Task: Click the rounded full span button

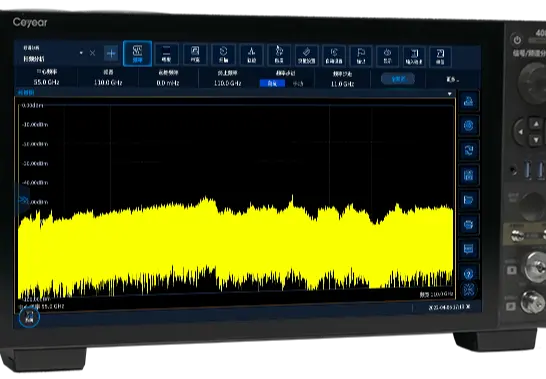Action: click(x=398, y=79)
